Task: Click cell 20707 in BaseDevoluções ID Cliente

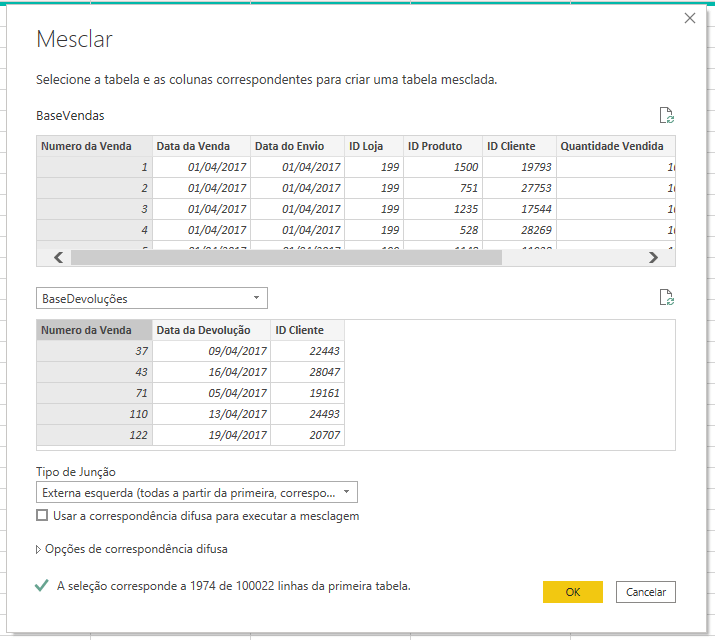Action: [x=308, y=435]
